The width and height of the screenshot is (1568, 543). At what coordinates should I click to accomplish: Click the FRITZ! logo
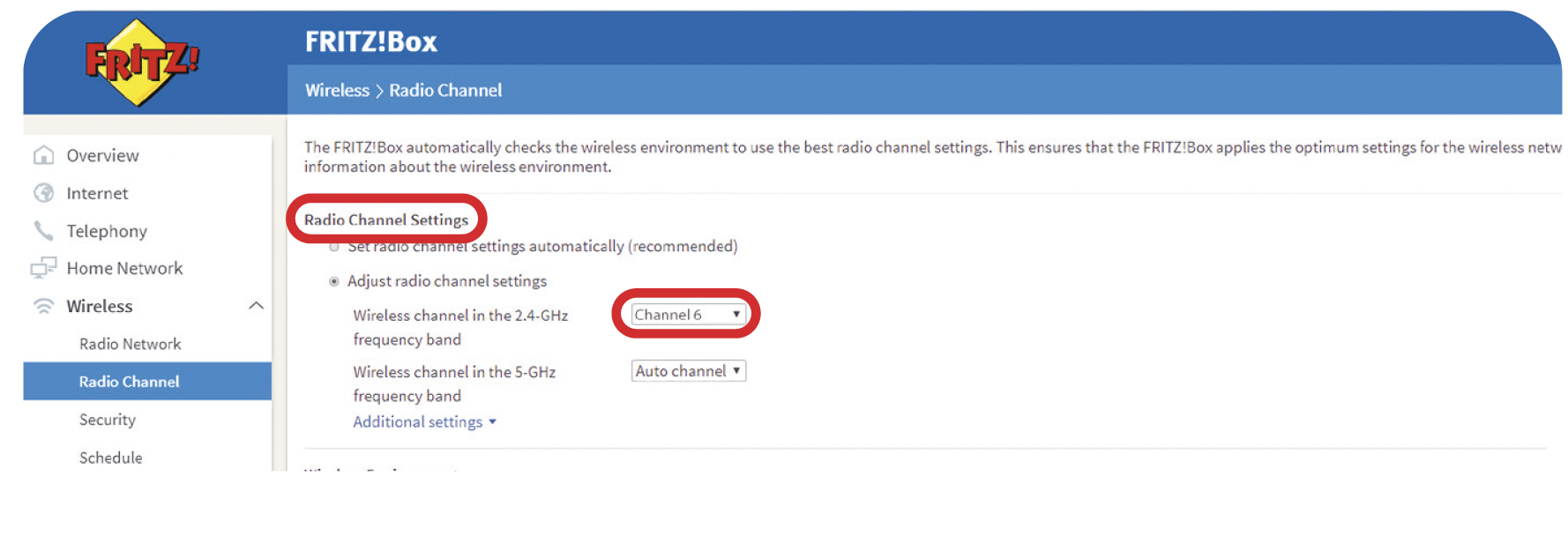(141, 62)
